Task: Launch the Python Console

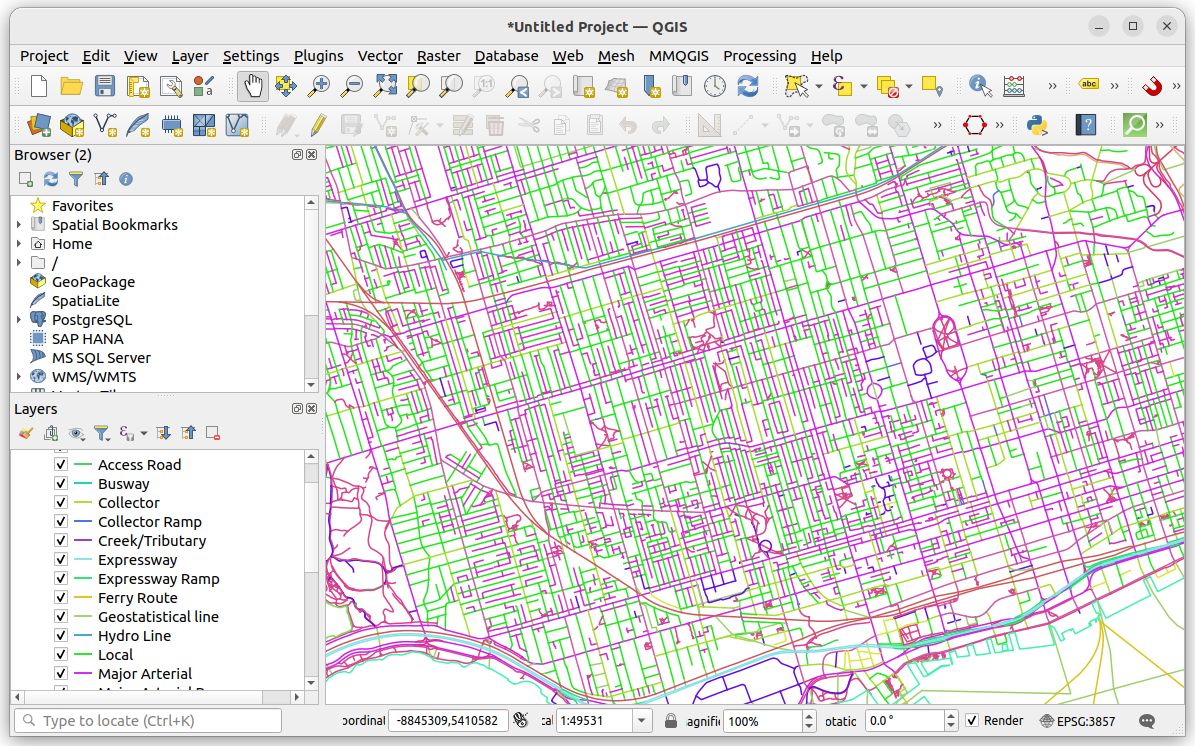Action: pos(1035,125)
